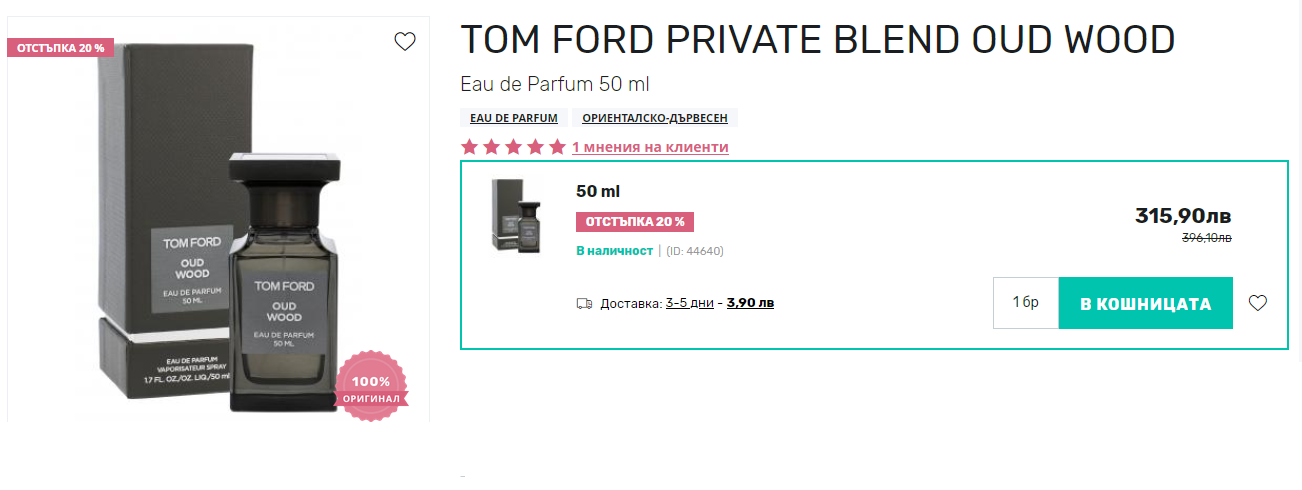
Task: Click the 315,90лв current price
Action: 1183,216
